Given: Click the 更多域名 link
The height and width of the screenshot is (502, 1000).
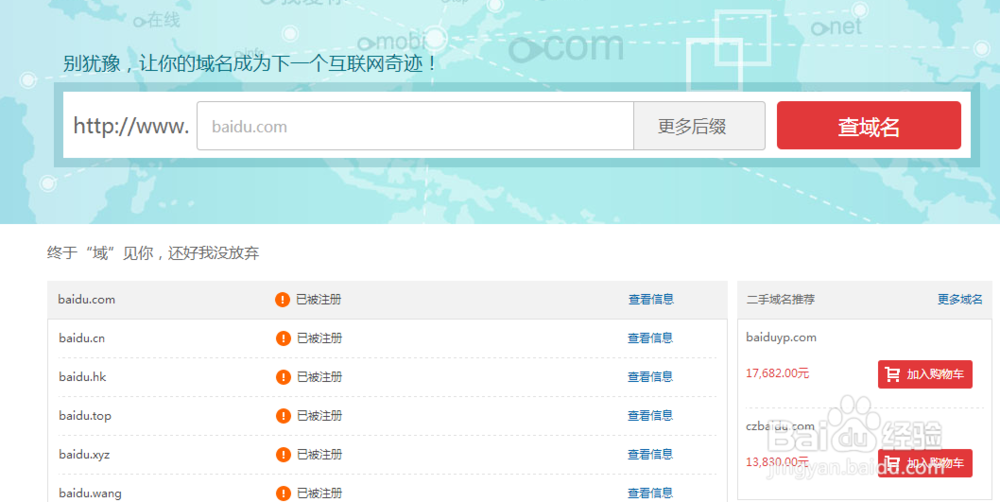Looking at the screenshot, I should [x=960, y=299].
